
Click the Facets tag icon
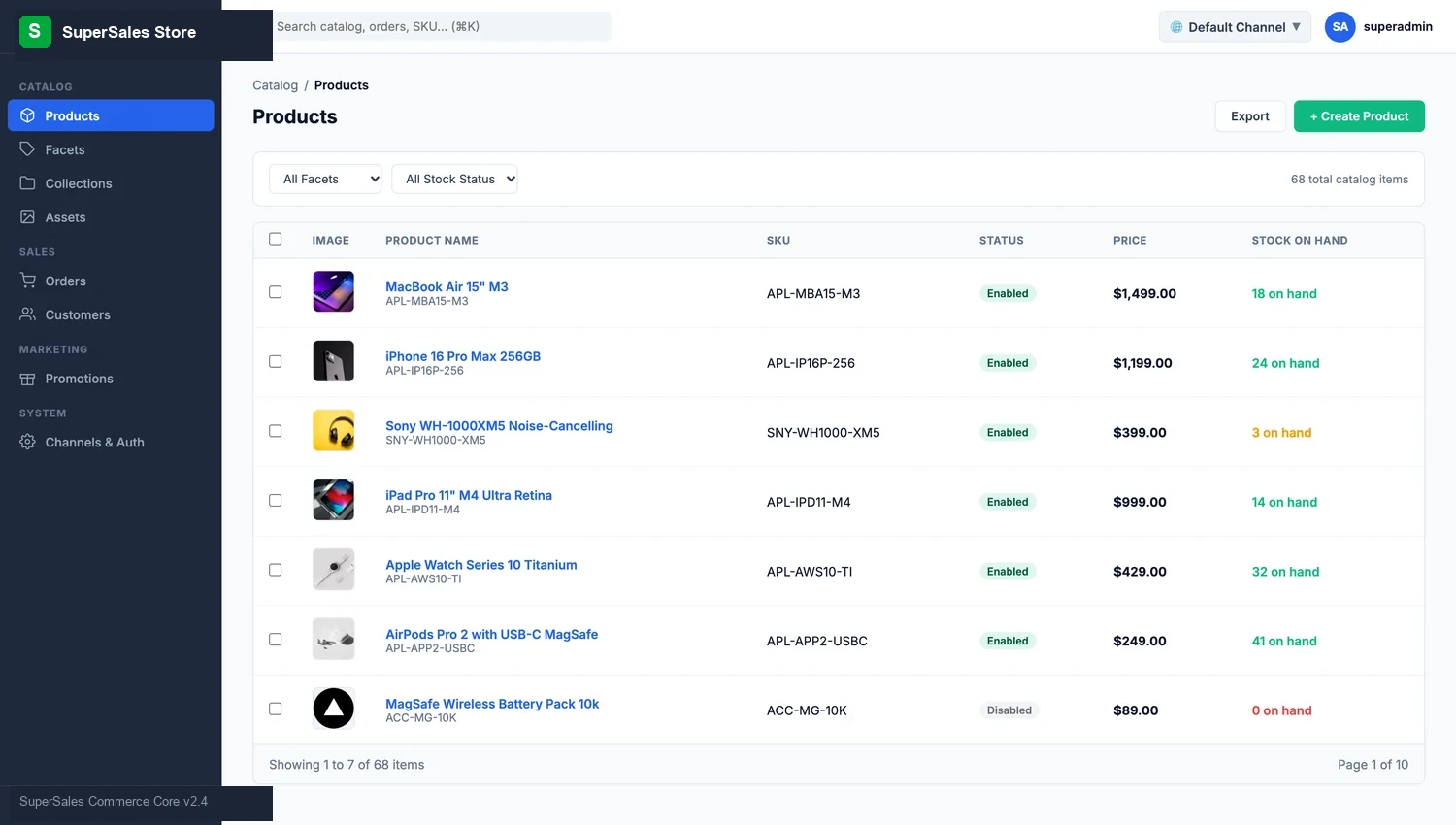pos(28,149)
